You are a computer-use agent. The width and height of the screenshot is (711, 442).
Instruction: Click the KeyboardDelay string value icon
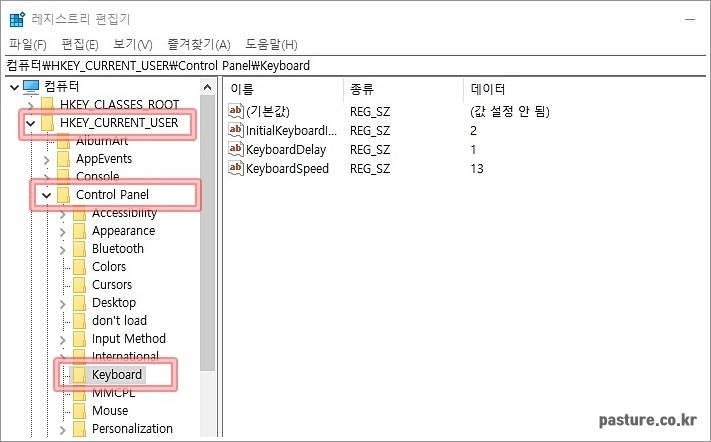pyautogui.click(x=236, y=149)
